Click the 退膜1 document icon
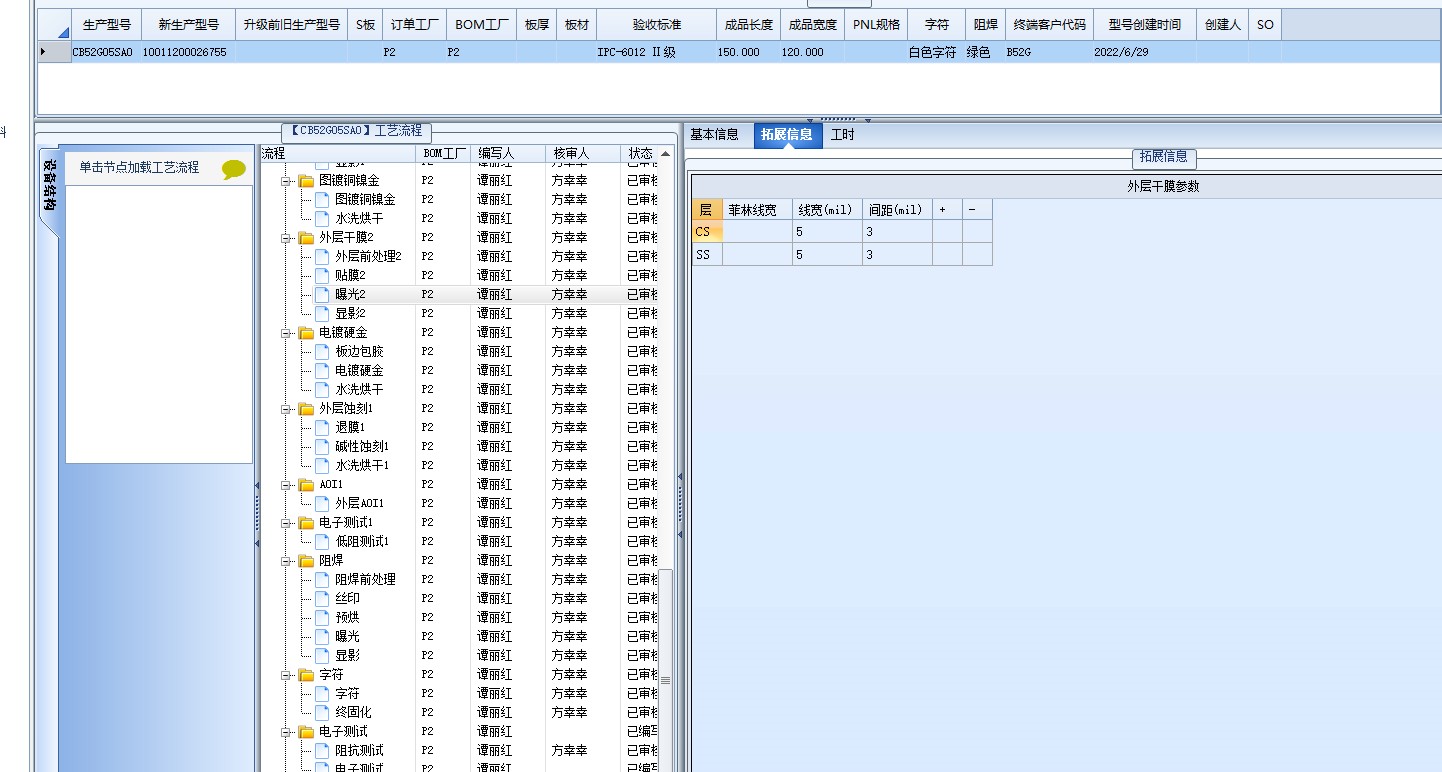Screen dimensions: 1442x772 (322, 427)
